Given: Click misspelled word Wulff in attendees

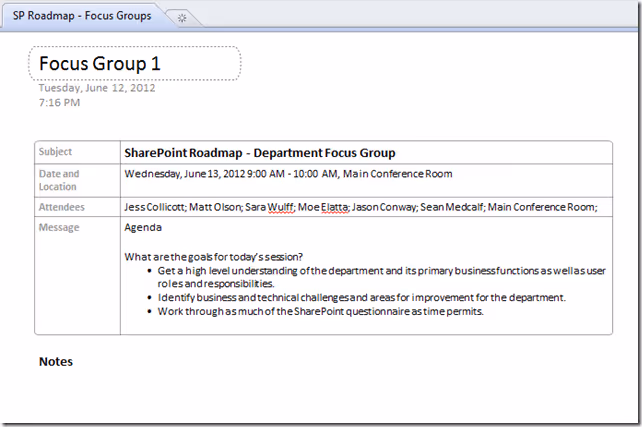Looking at the screenshot, I should click(280, 208).
